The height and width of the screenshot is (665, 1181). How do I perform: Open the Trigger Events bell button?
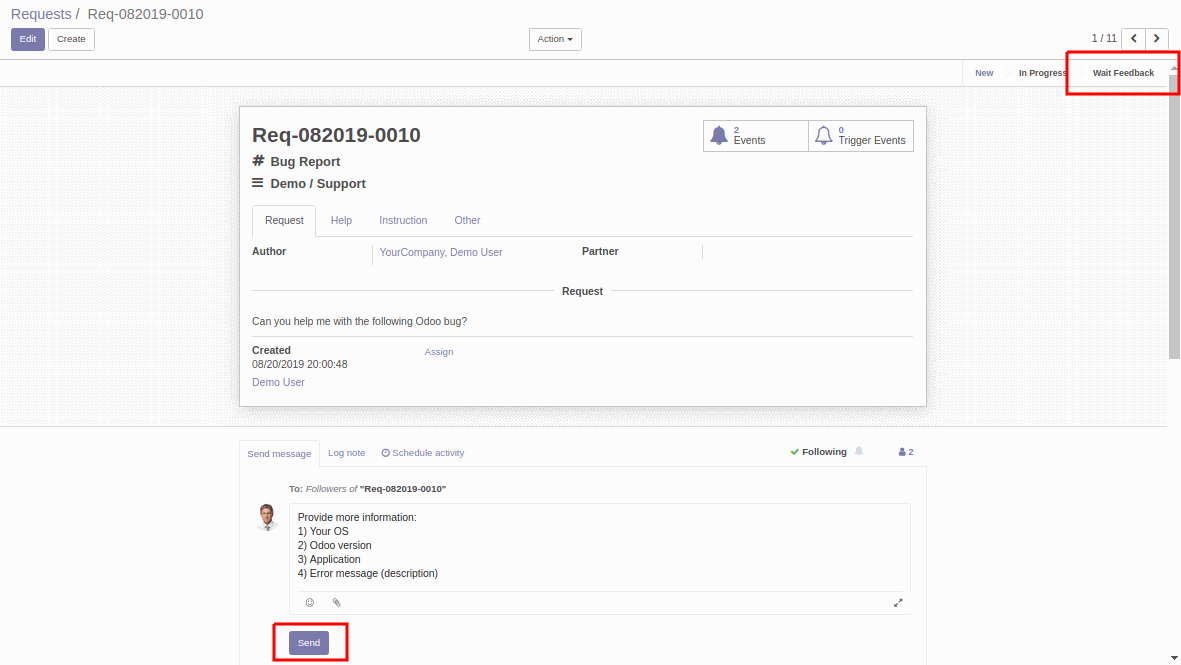tap(861, 136)
